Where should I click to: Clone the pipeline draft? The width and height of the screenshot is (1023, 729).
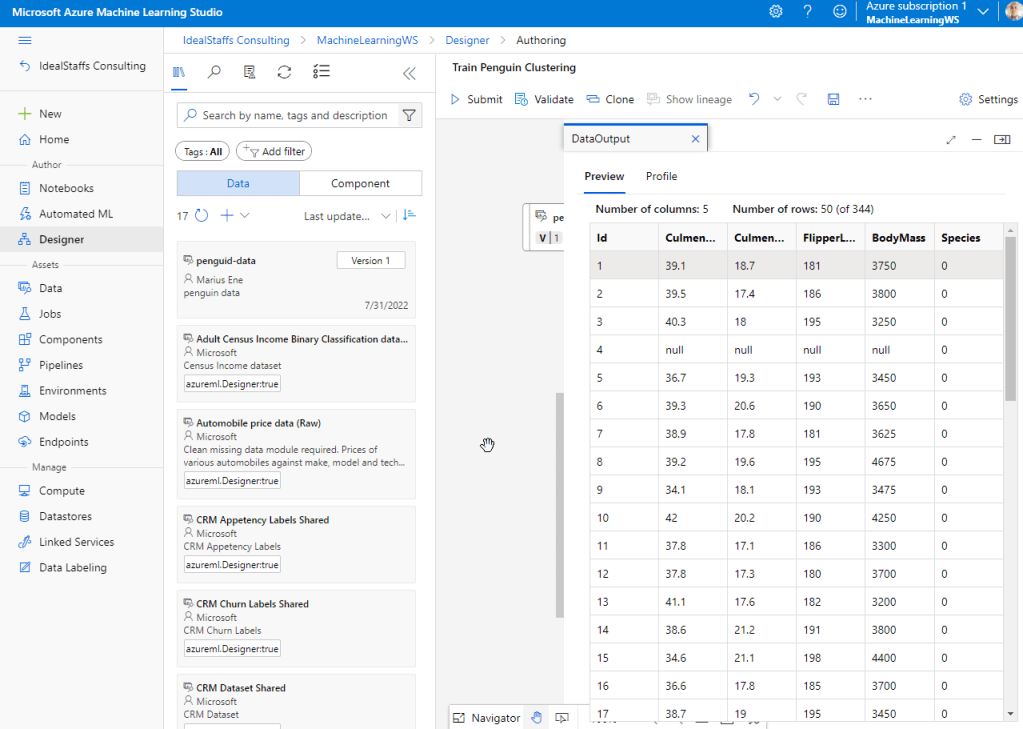click(610, 99)
